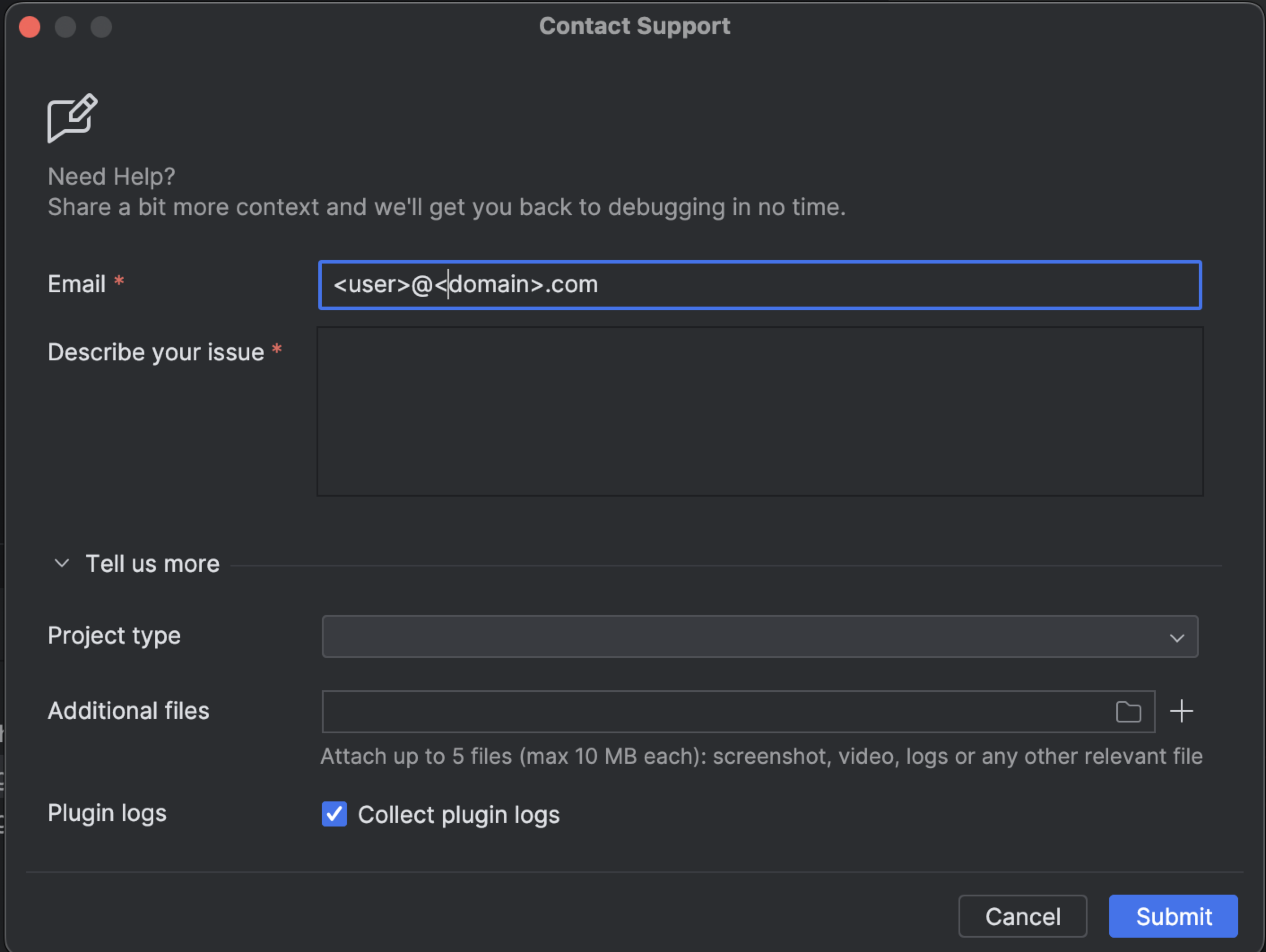
Task: Click the folder browse icon in Additional files
Action: click(x=1128, y=712)
